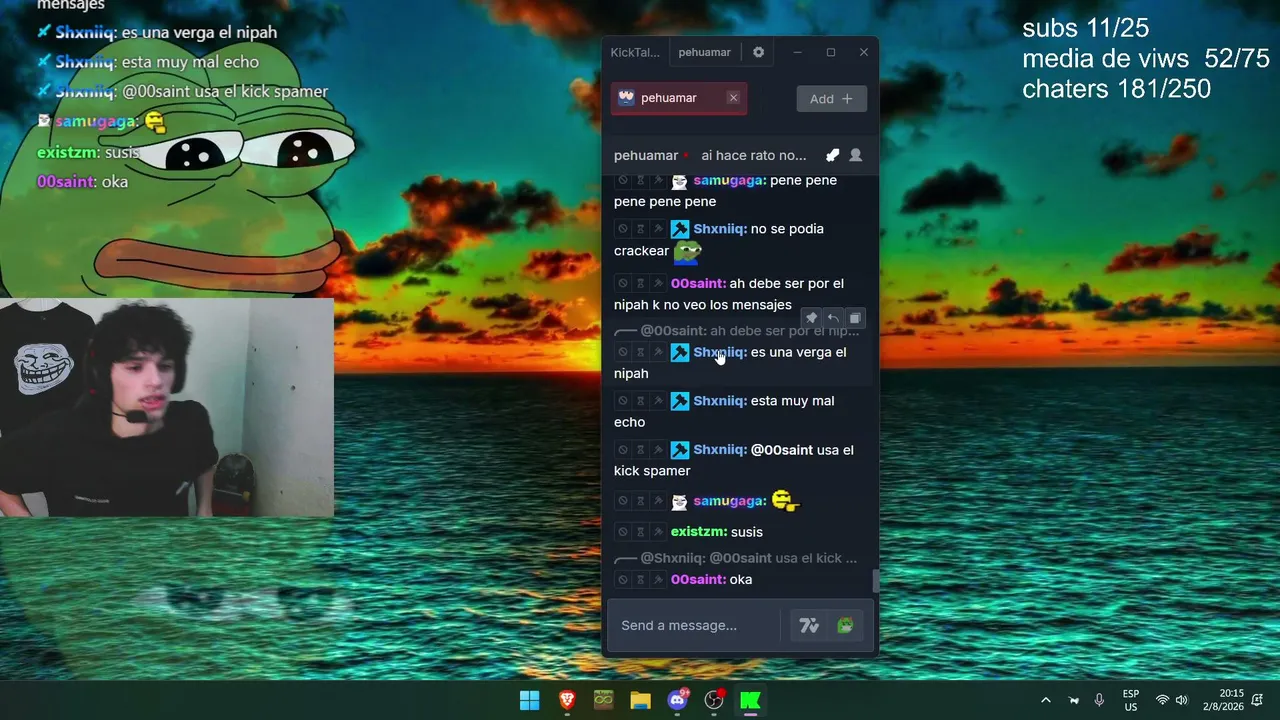Open existzm username in chat window

[699, 532]
